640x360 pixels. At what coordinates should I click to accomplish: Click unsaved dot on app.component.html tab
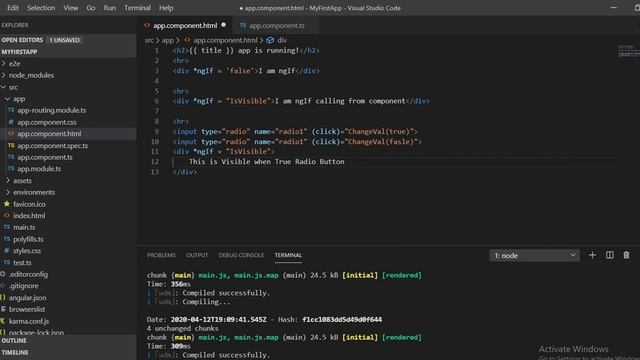click(224, 25)
